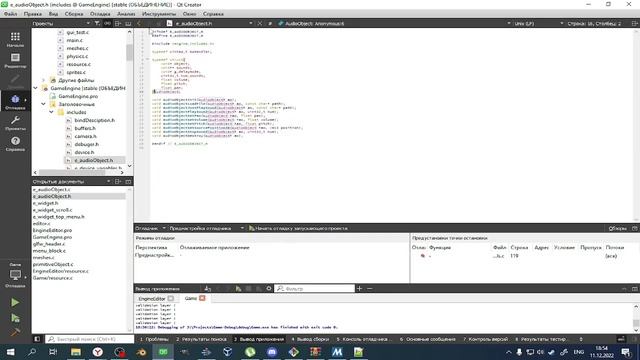Click the go-back arrow in editor toolbar

click(x=139, y=23)
